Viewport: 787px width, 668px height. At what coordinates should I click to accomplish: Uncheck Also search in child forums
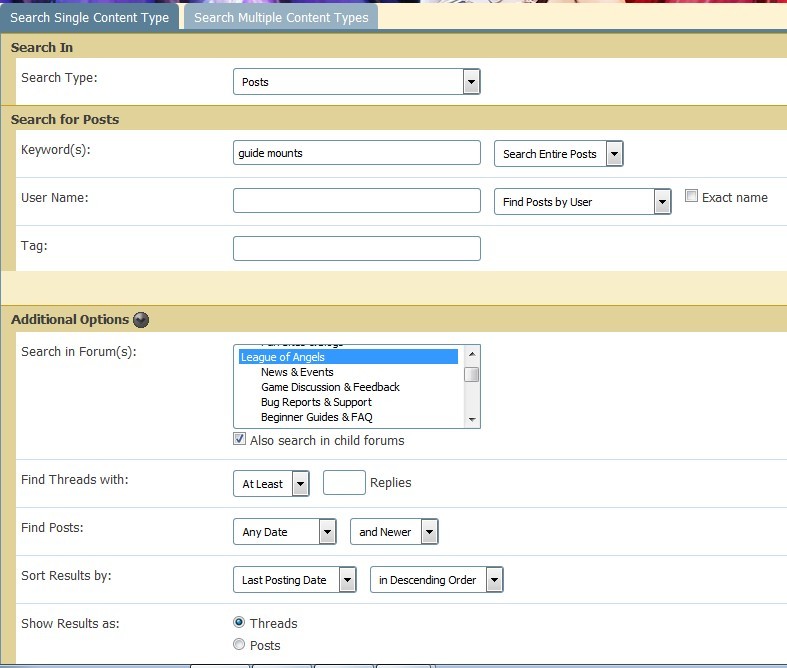point(240,439)
